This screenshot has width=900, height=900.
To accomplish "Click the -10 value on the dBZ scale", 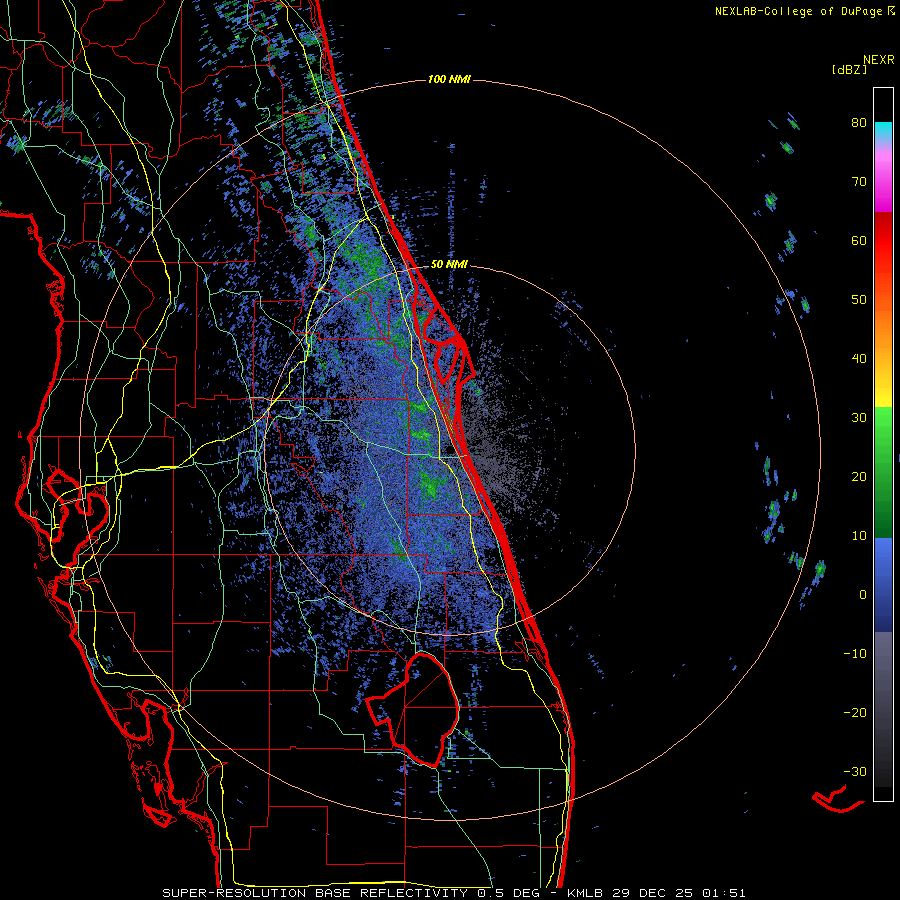I will (x=855, y=653).
